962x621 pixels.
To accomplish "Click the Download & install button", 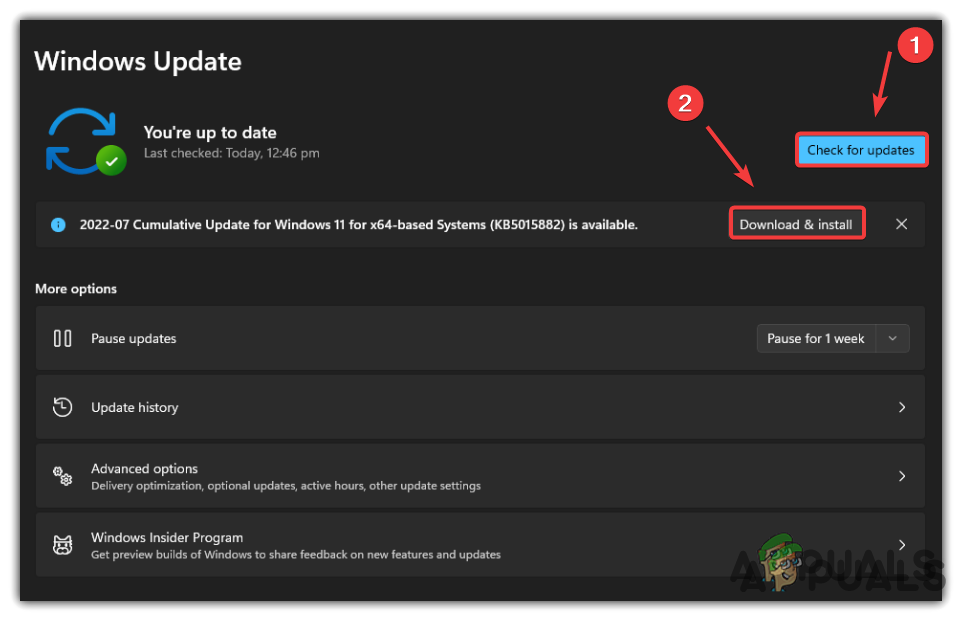I will [796, 223].
